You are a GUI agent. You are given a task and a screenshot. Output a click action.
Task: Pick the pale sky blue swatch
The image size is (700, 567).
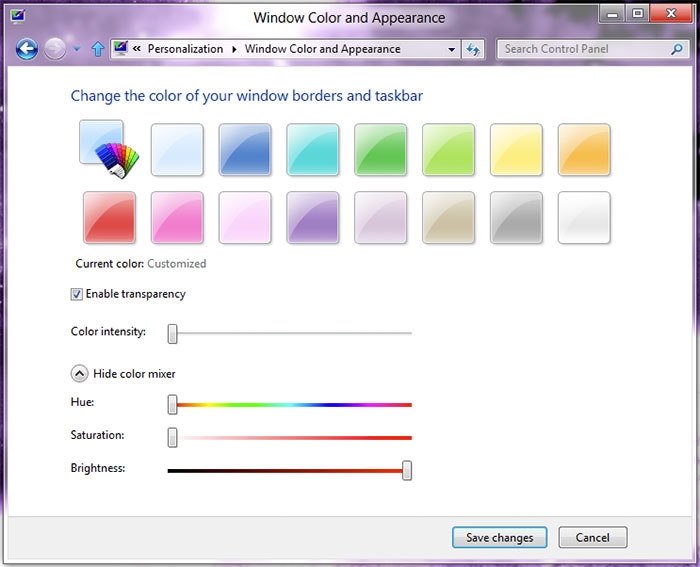(x=177, y=150)
